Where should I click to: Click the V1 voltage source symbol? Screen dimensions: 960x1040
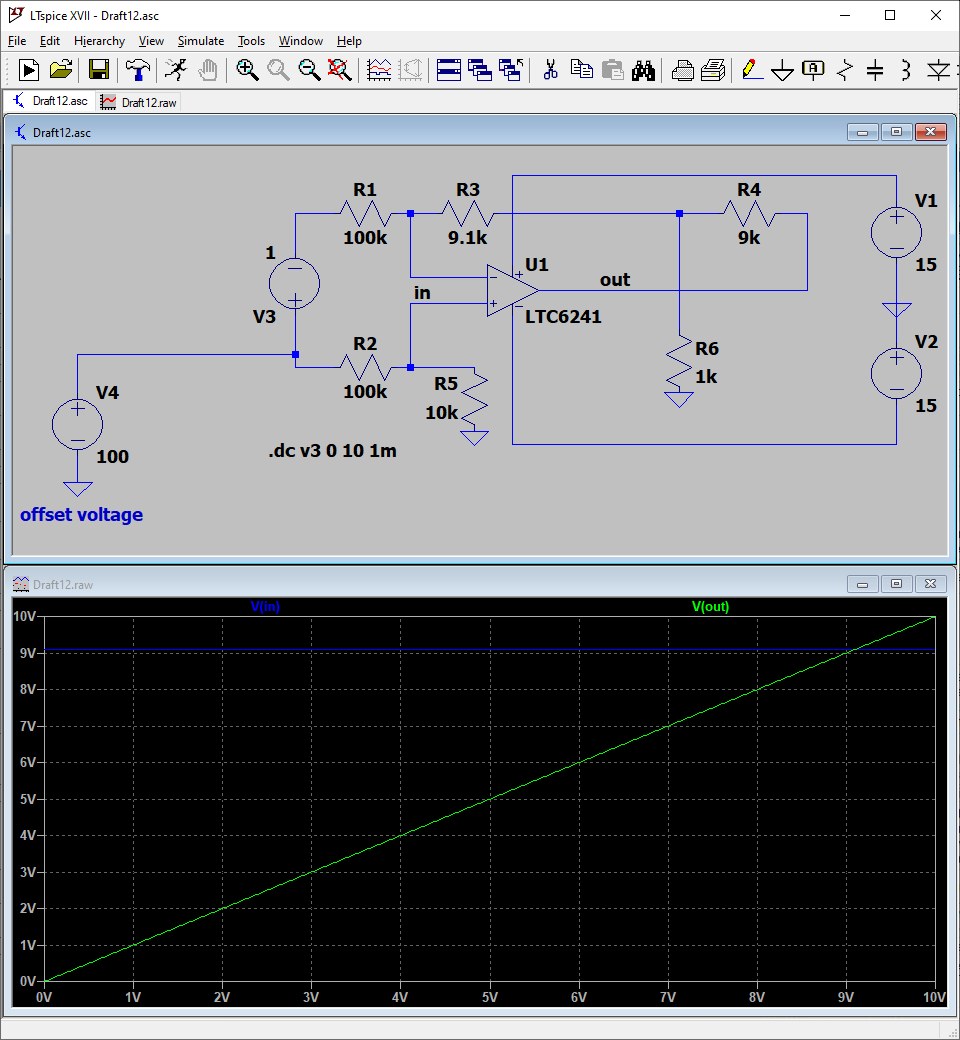point(896,232)
